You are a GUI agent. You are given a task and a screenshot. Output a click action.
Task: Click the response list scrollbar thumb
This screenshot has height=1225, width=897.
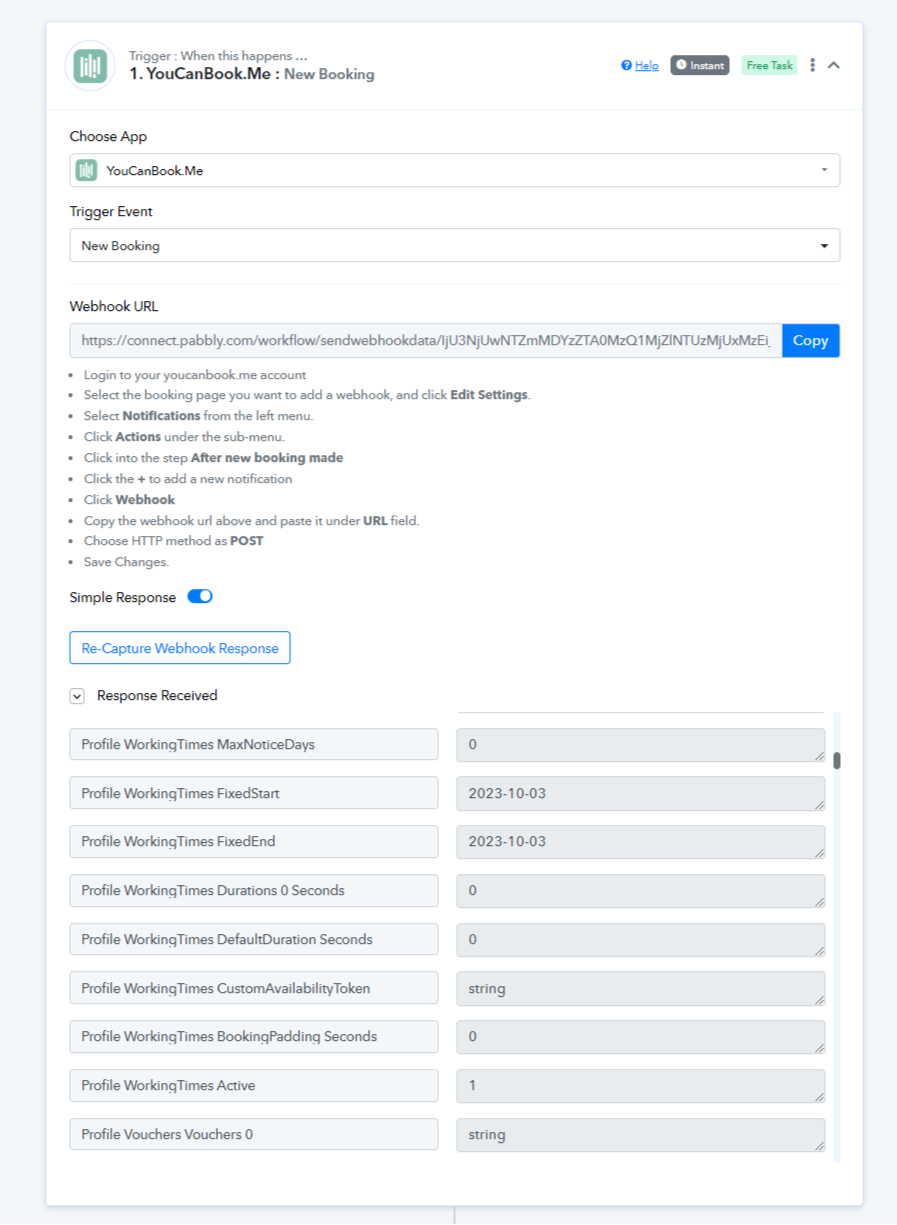pos(837,760)
